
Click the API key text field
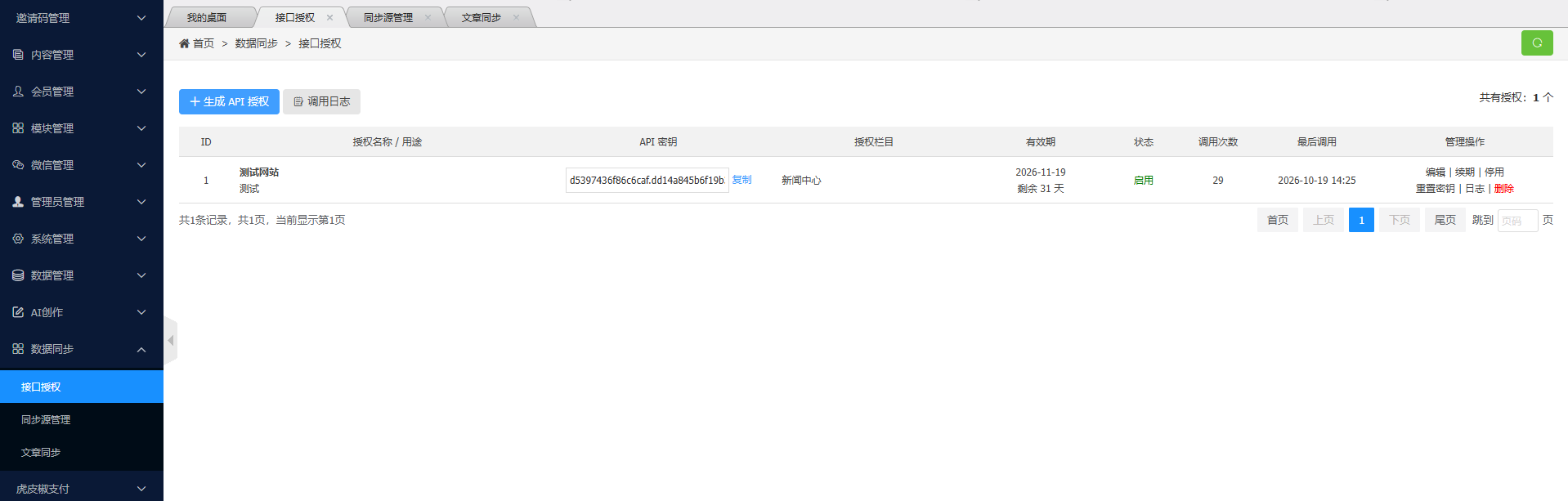click(x=647, y=180)
